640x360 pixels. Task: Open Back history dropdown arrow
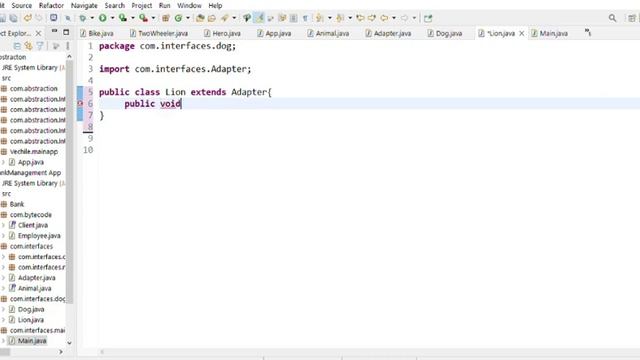[x=393, y=18]
